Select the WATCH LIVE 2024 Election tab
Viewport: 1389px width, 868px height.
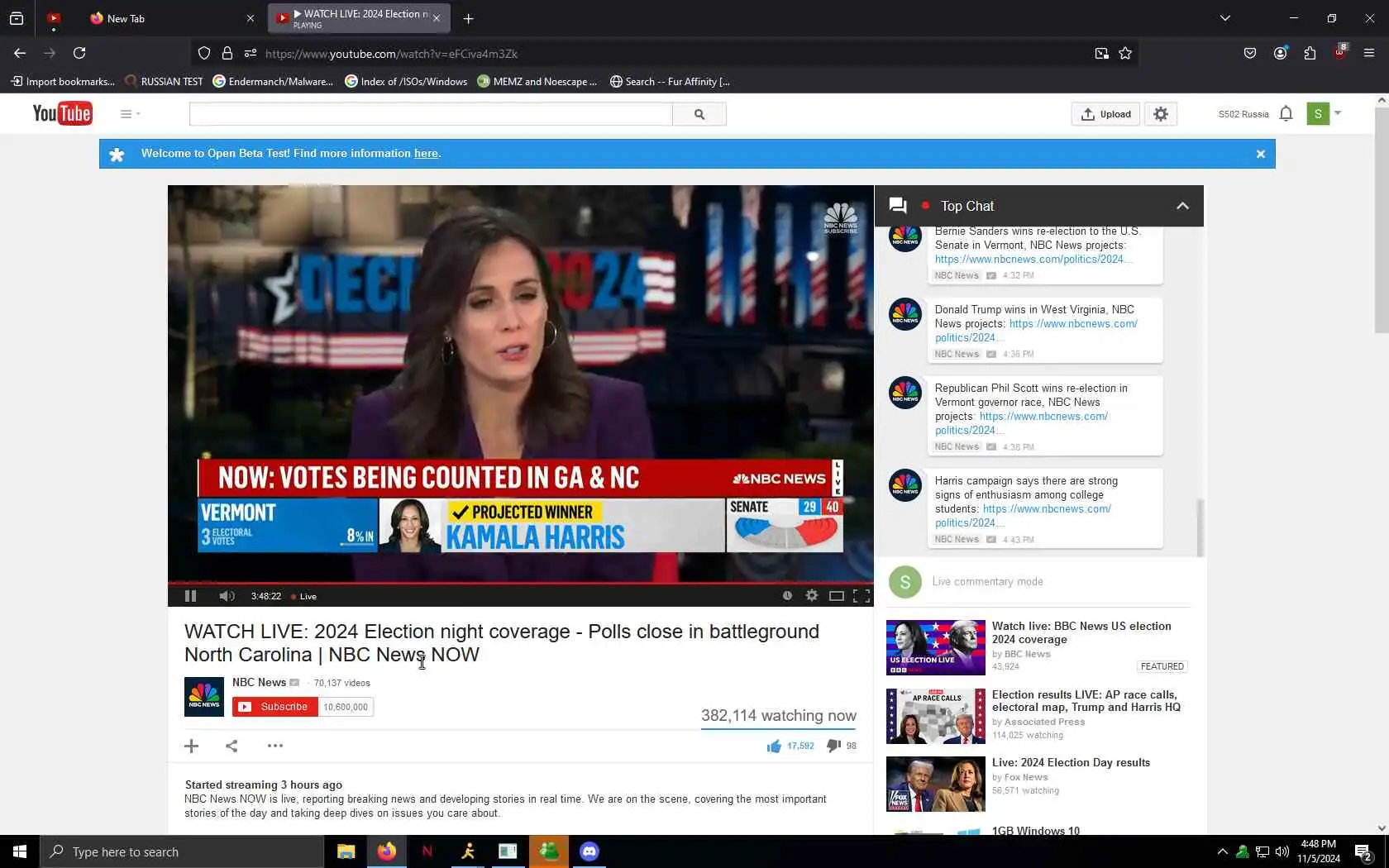(x=360, y=18)
